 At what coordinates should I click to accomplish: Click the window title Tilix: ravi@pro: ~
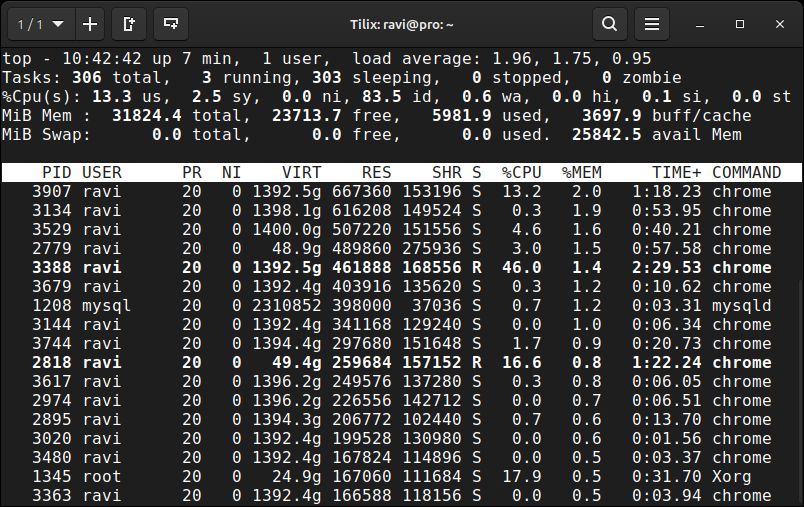(x=401, y=25)
